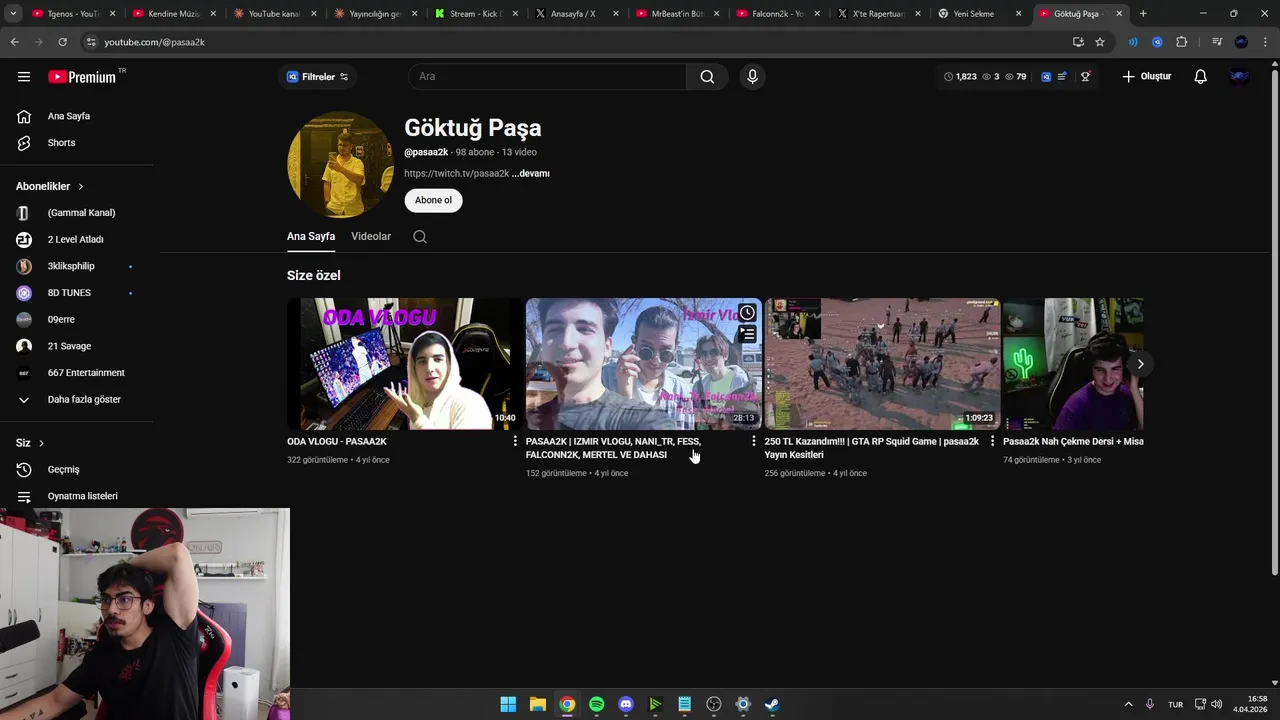1280x720 pixels.
Task: Open a new browser tab
Action: click(x=1143, y=14)
